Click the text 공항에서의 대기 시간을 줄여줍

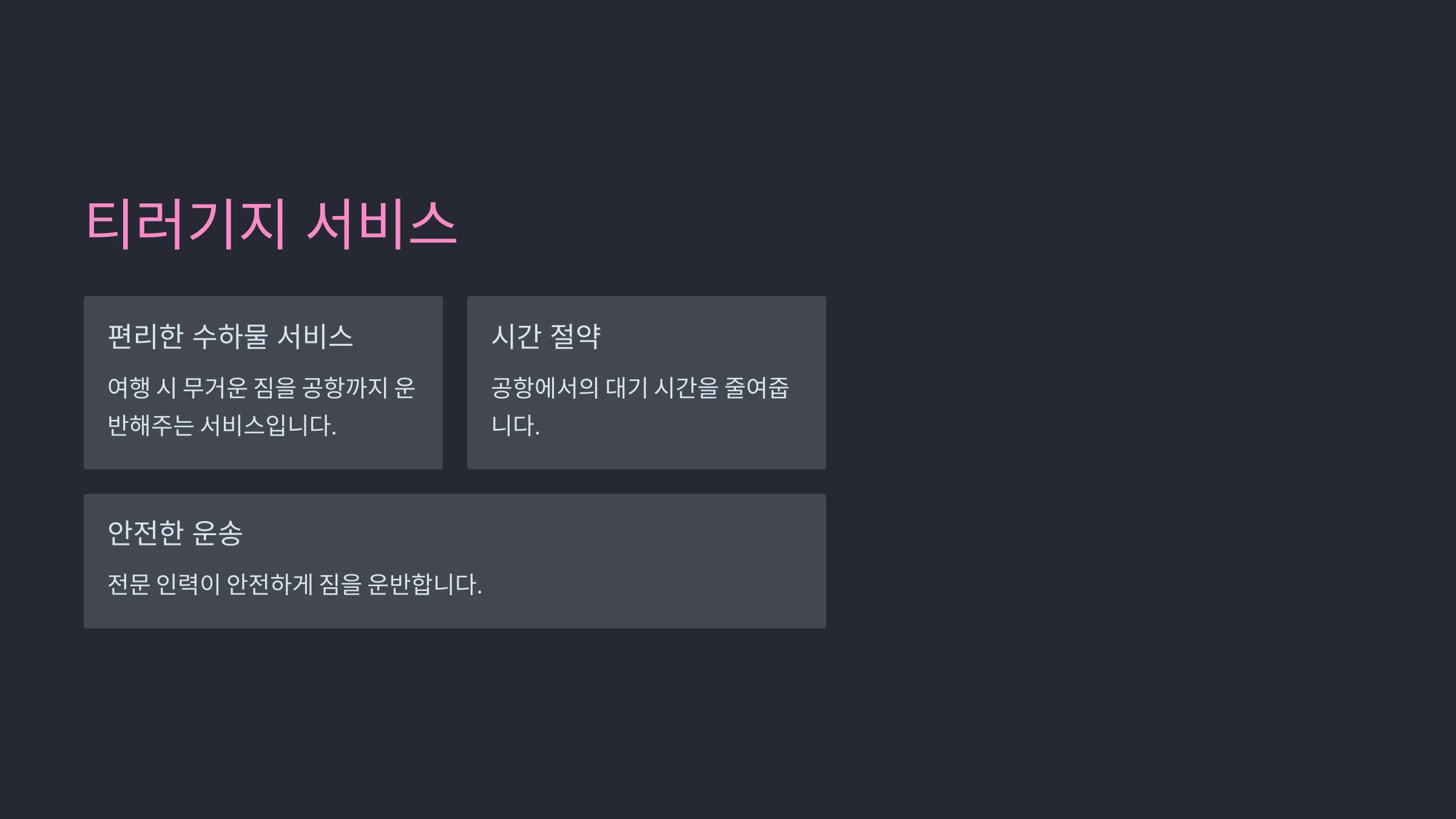coord(640,388)
